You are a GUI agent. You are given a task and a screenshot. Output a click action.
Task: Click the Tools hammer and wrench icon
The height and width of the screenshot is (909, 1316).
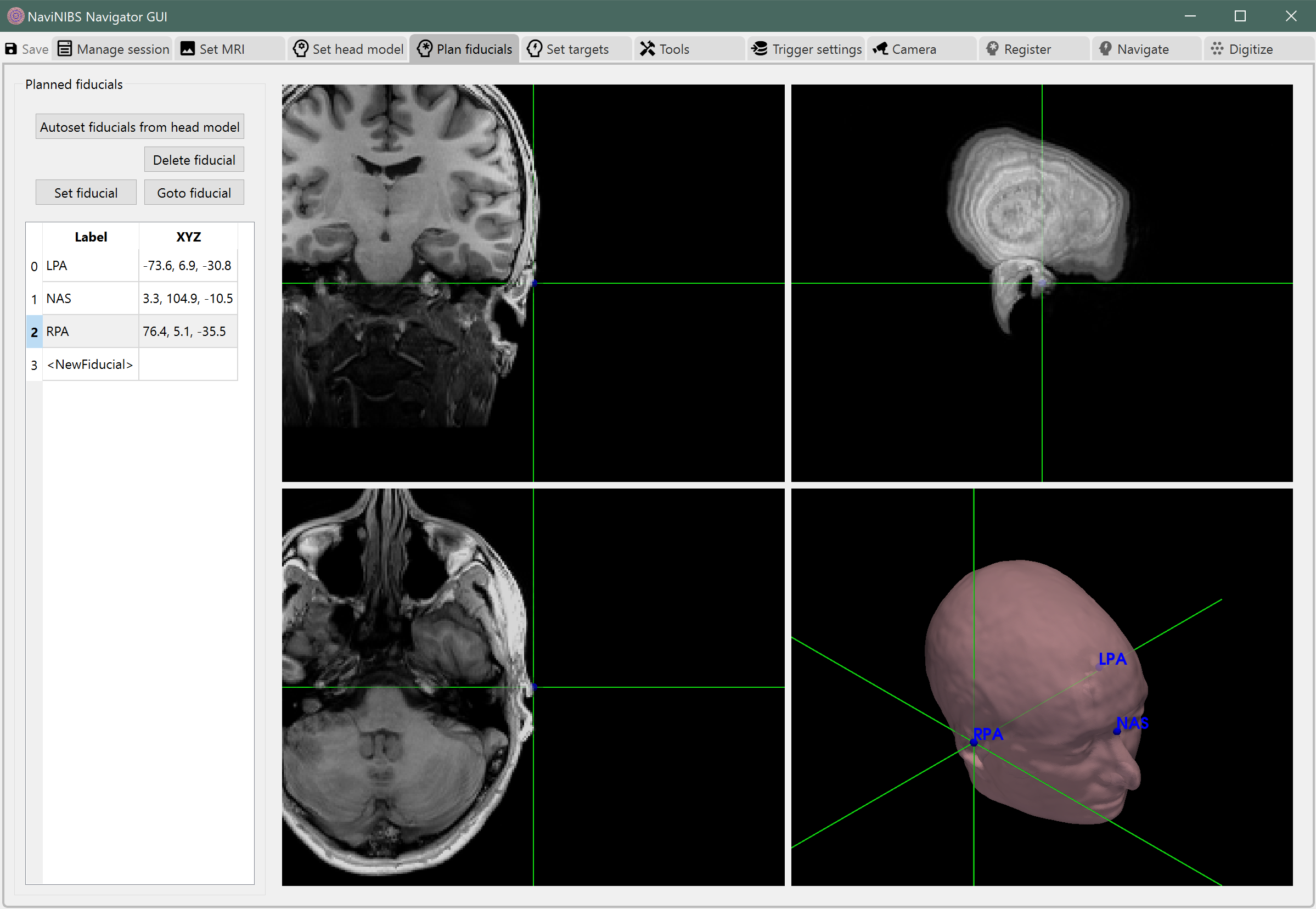point(648,49)
